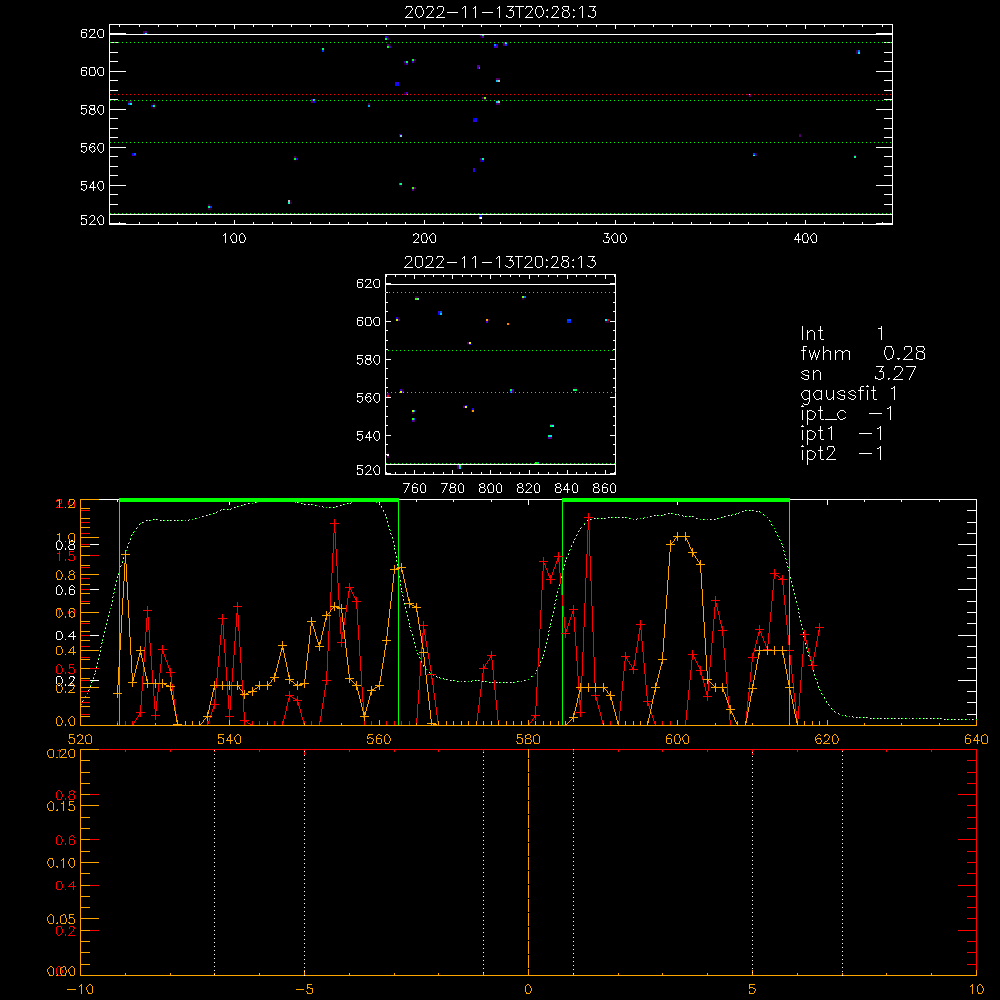Select the orange '1.0' y-axis label of the profile plot
Viewport: 1000px width, 1000px height.
66,537
